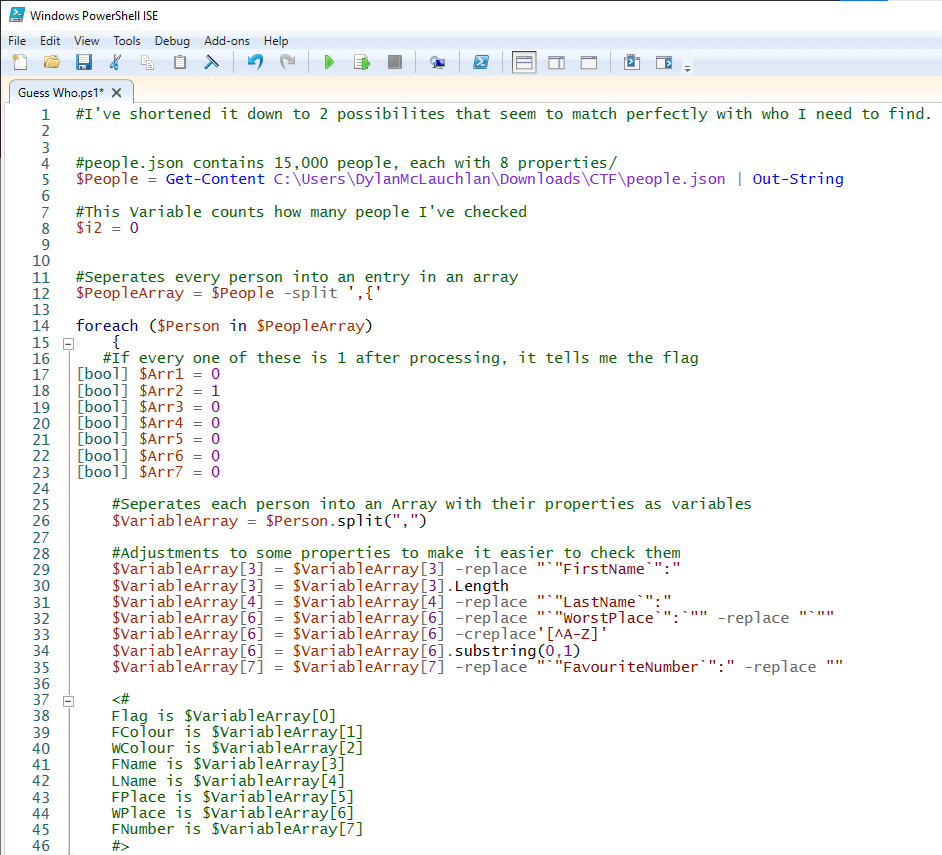Click the $Arr7 = 0 line

tap(148, 472)
